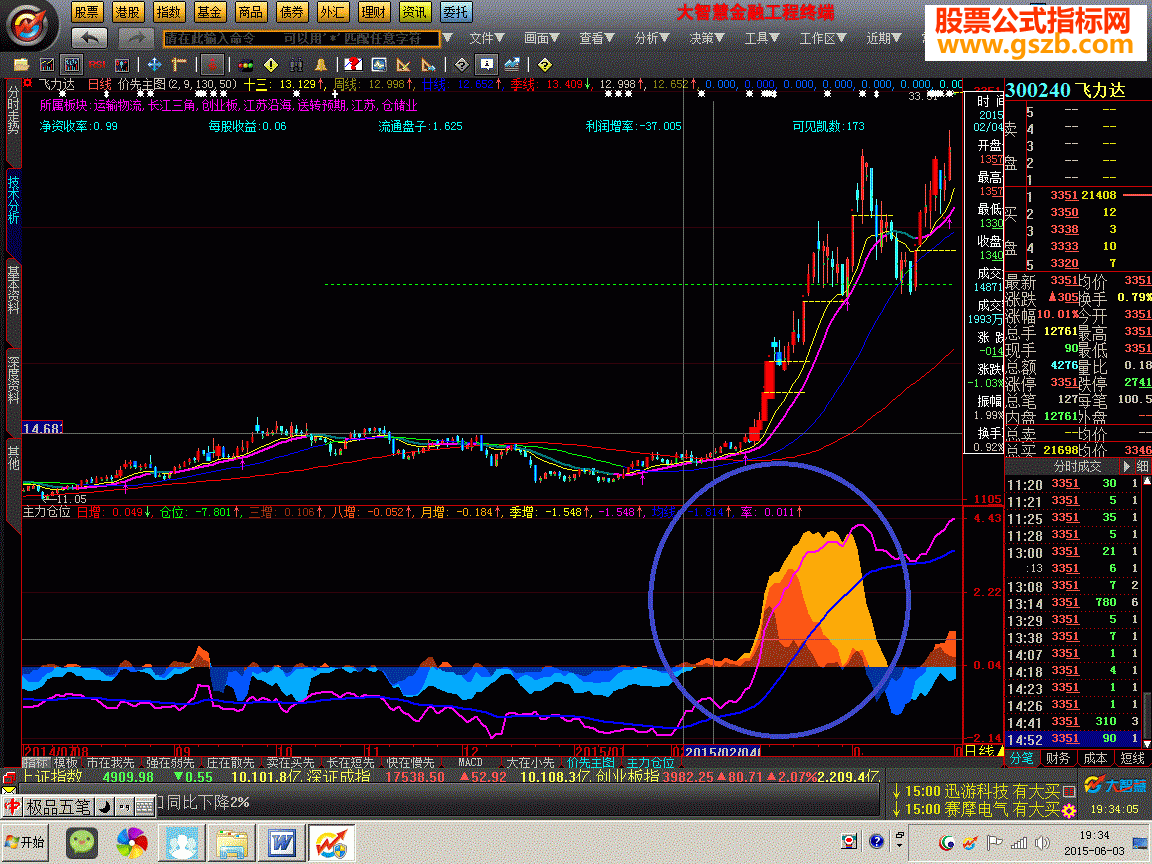
Task: Click the 委托 trading button
Action: pos(456,12)
